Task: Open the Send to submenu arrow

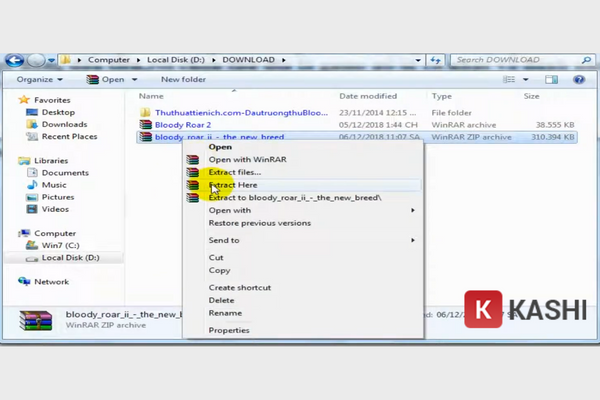Action: (x=412, y=240)
